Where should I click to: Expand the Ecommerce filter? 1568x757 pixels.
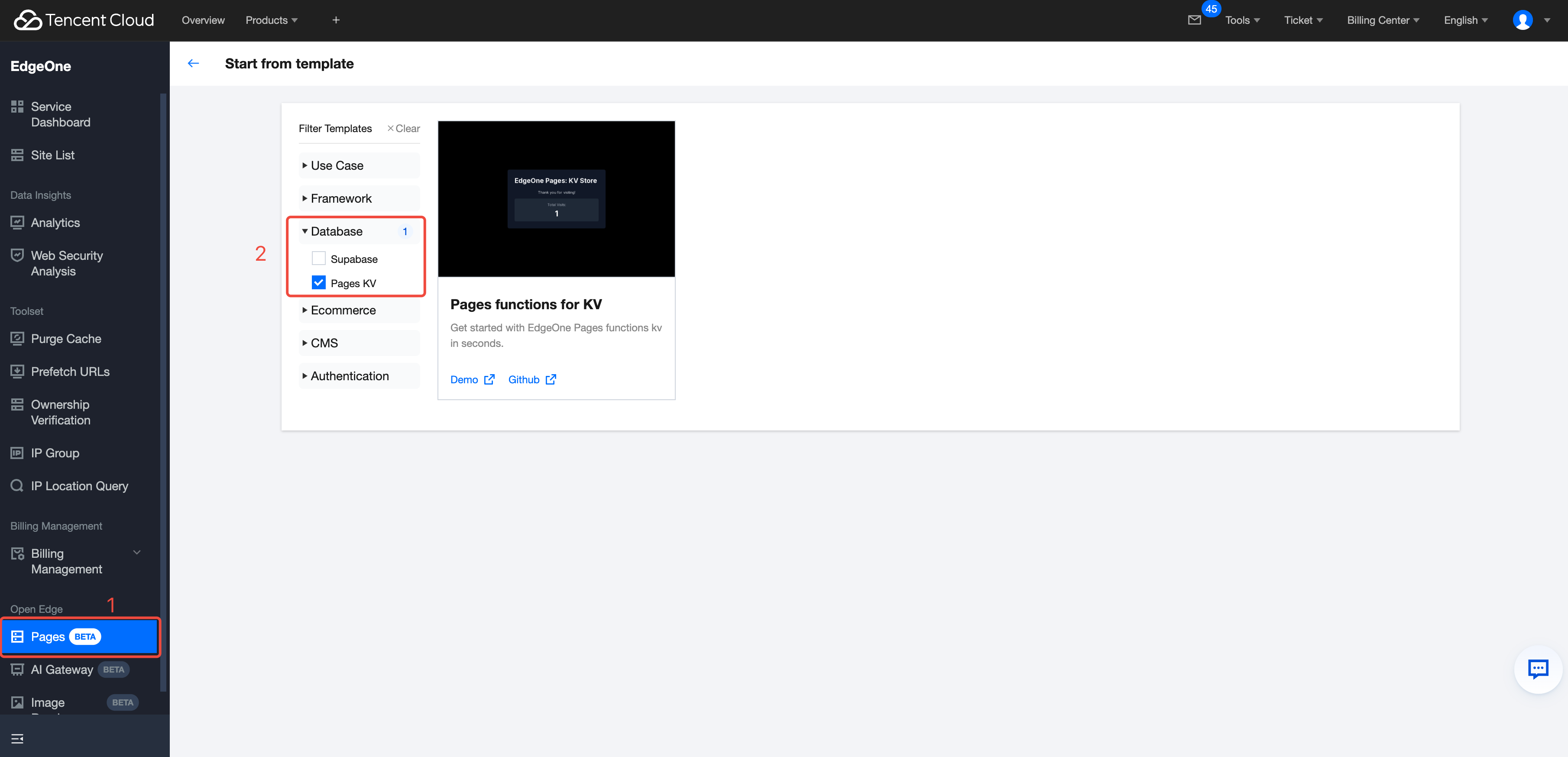pyautogui.click(x=359, y=311)
